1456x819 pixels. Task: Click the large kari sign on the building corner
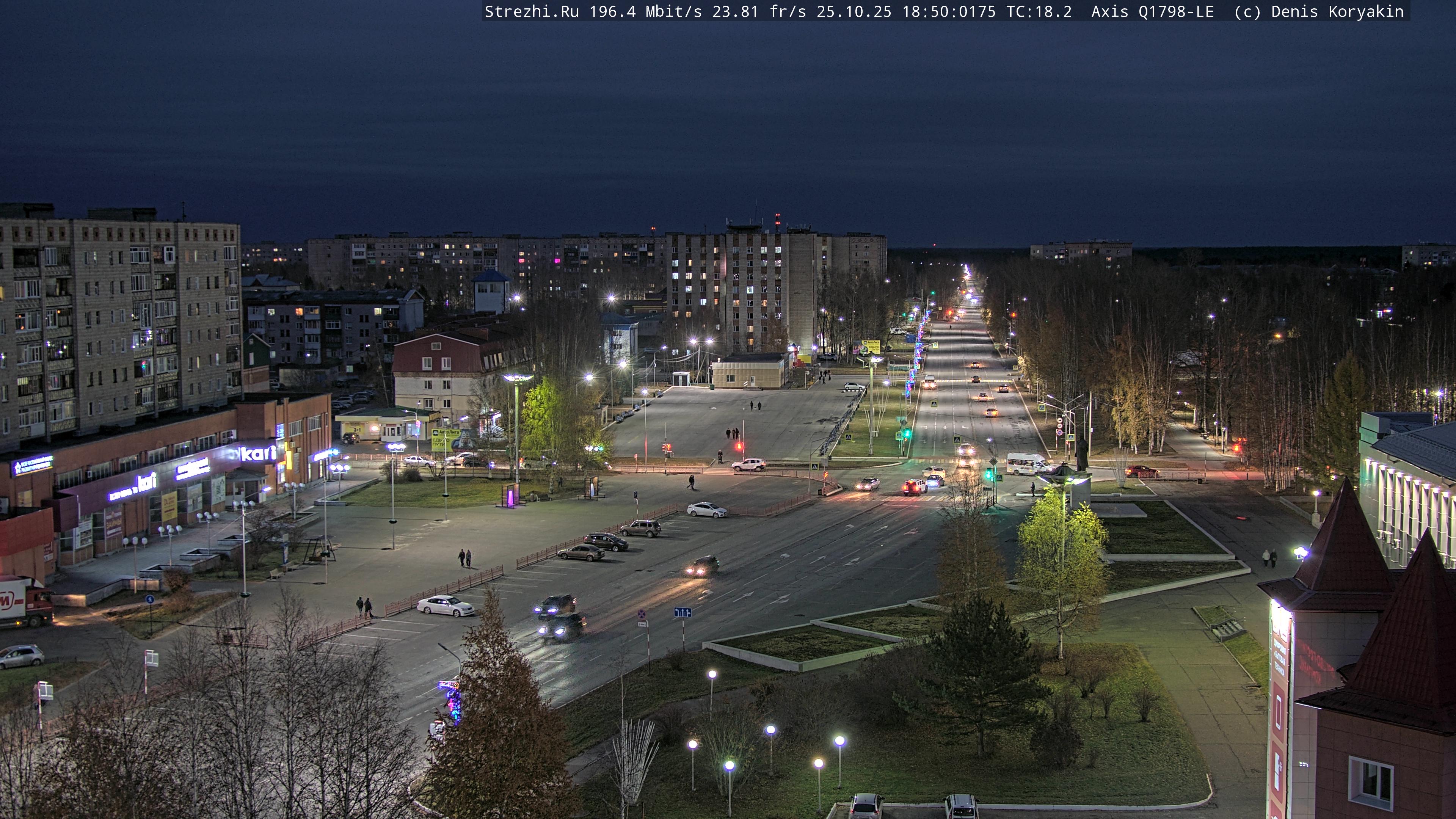tap(258, 453)
